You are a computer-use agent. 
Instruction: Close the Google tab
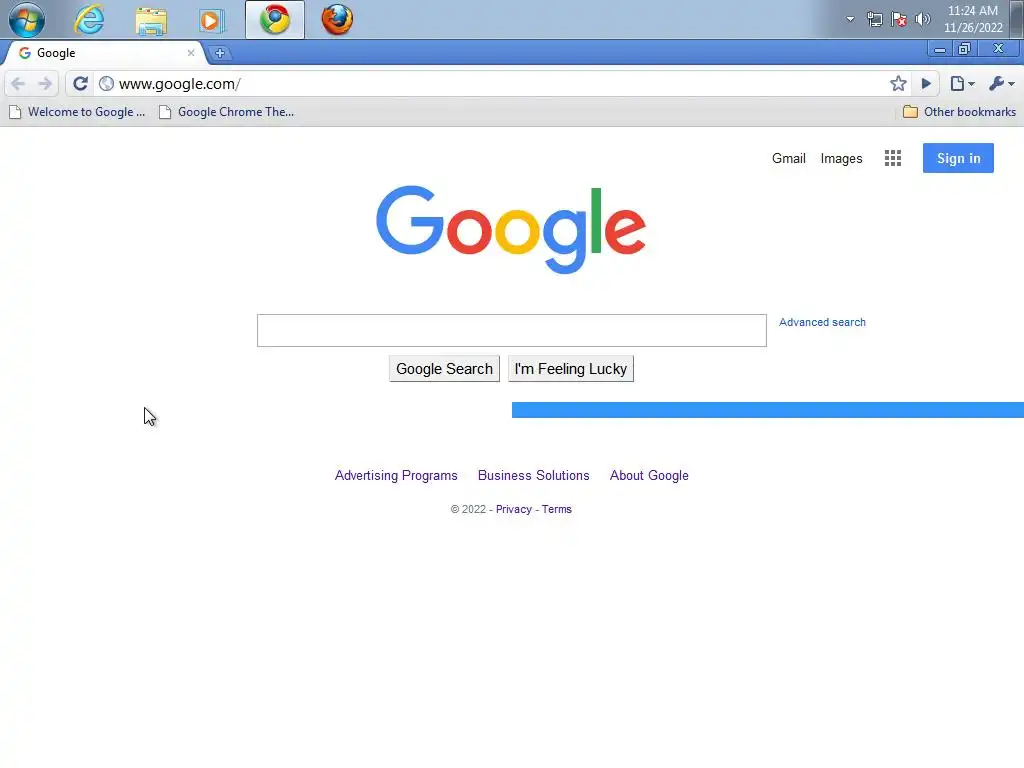[x=191, y=53]
